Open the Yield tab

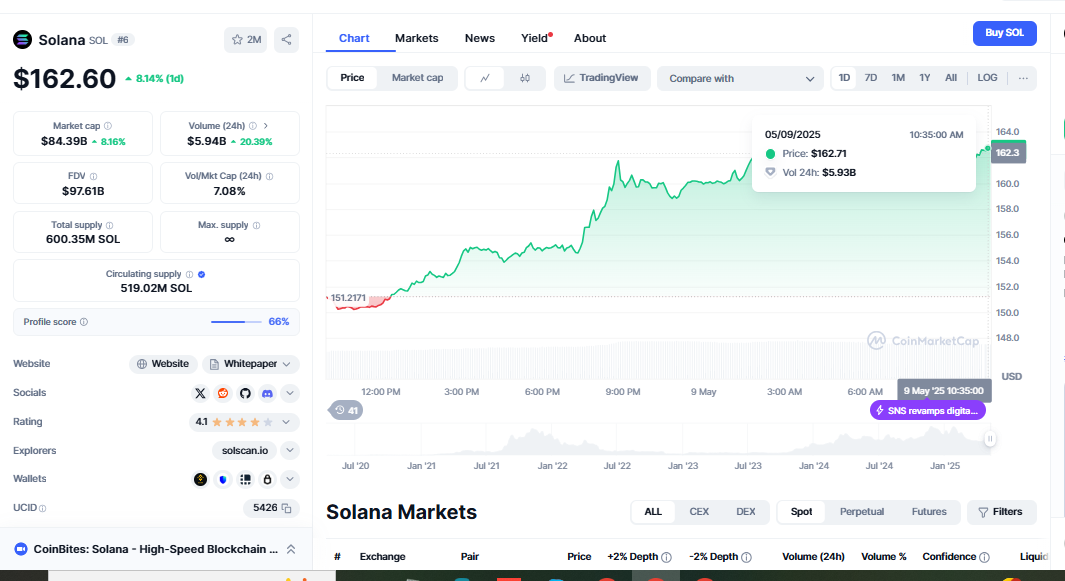coord(535,38)
